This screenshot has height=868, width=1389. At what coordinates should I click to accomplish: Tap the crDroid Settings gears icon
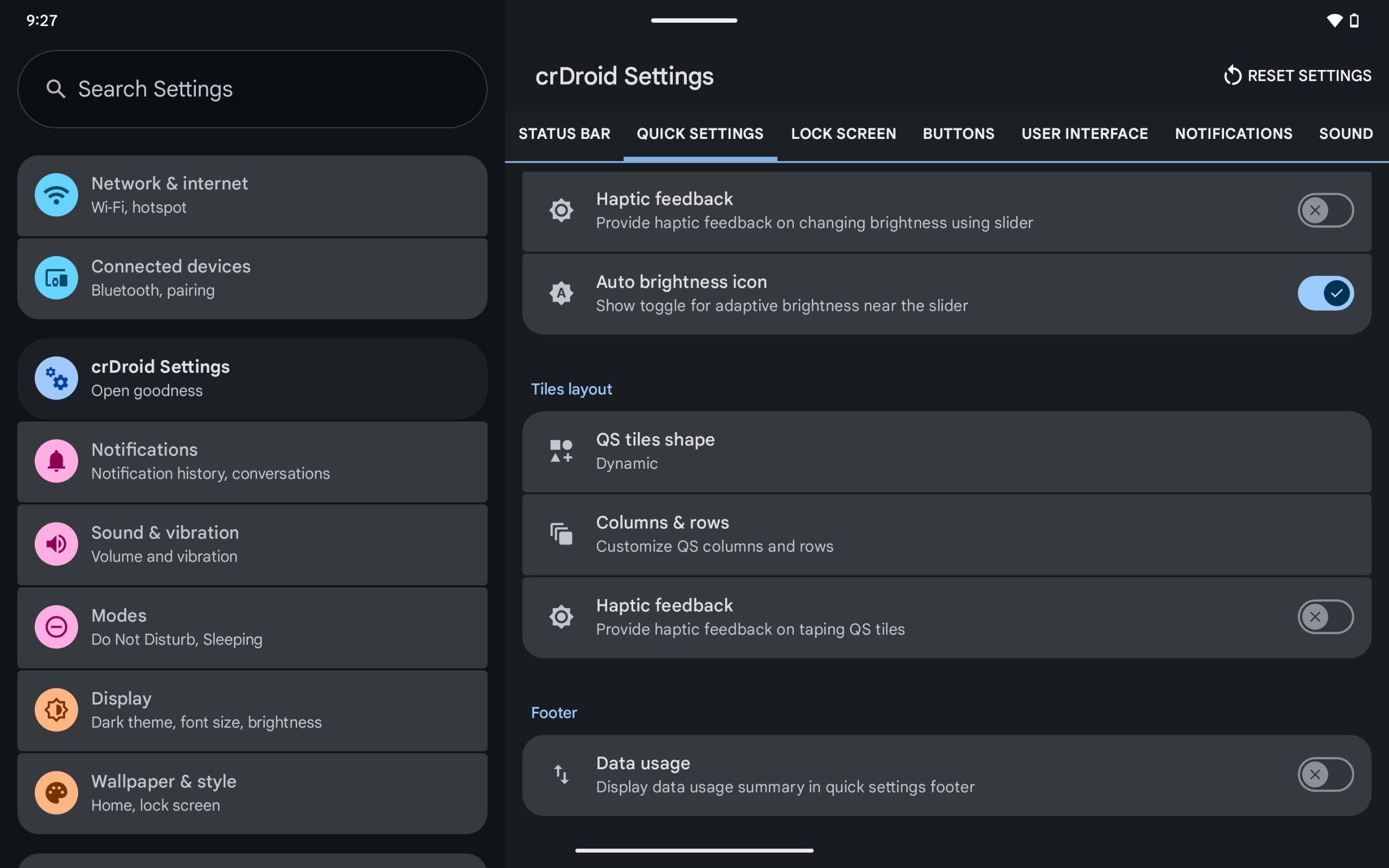(x=56, y=378)
